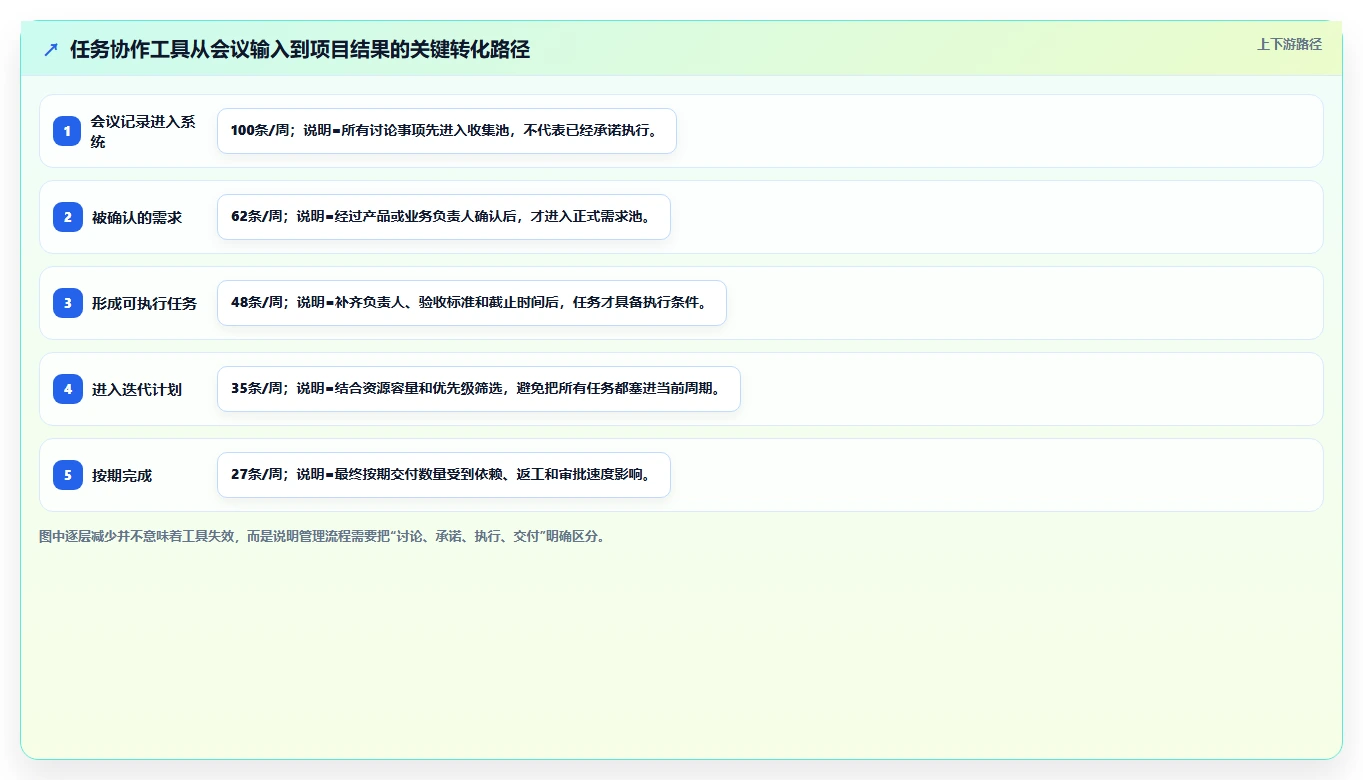Click the 形成可执行任务 step label

coord(144,303)
